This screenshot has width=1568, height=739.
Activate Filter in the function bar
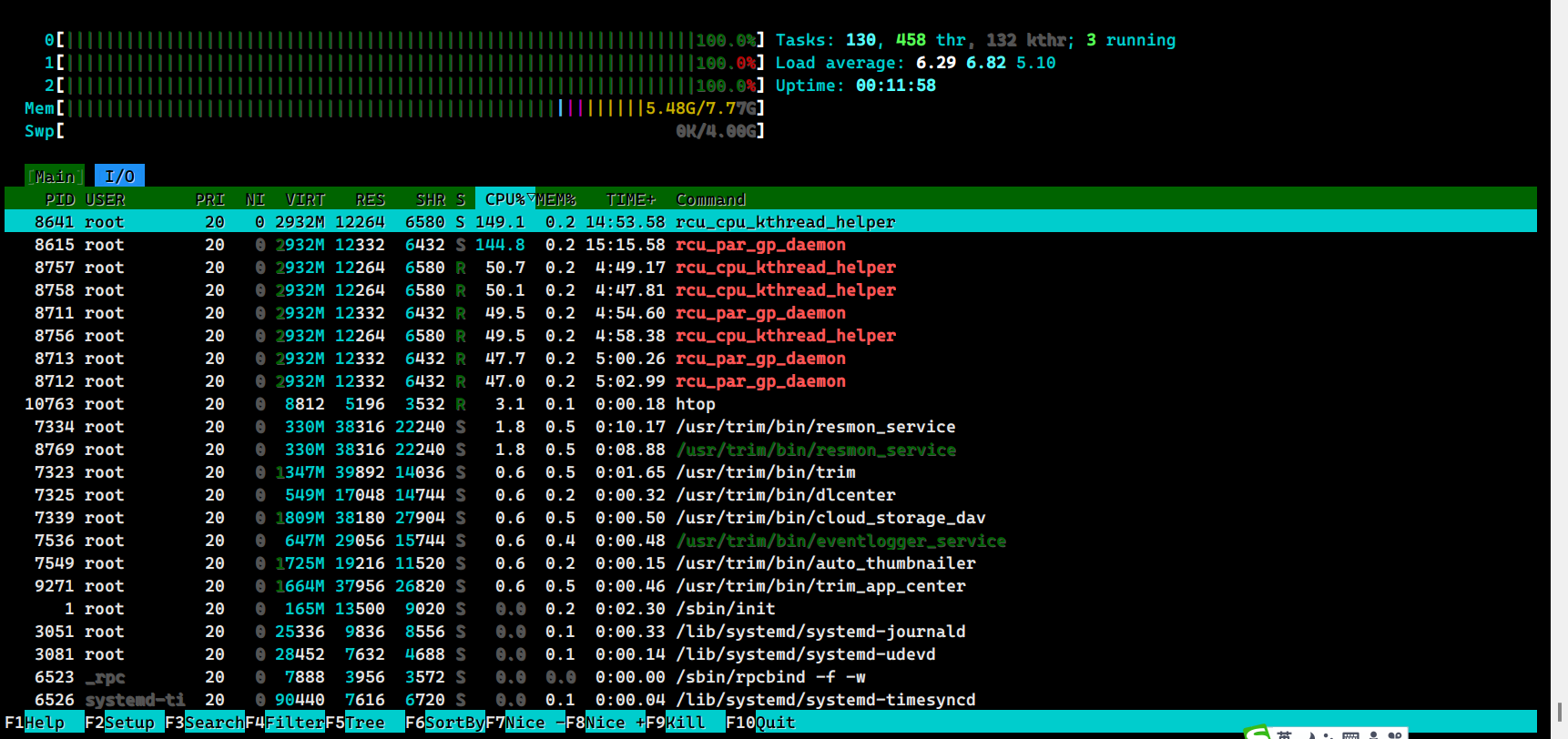coord(285,723)
